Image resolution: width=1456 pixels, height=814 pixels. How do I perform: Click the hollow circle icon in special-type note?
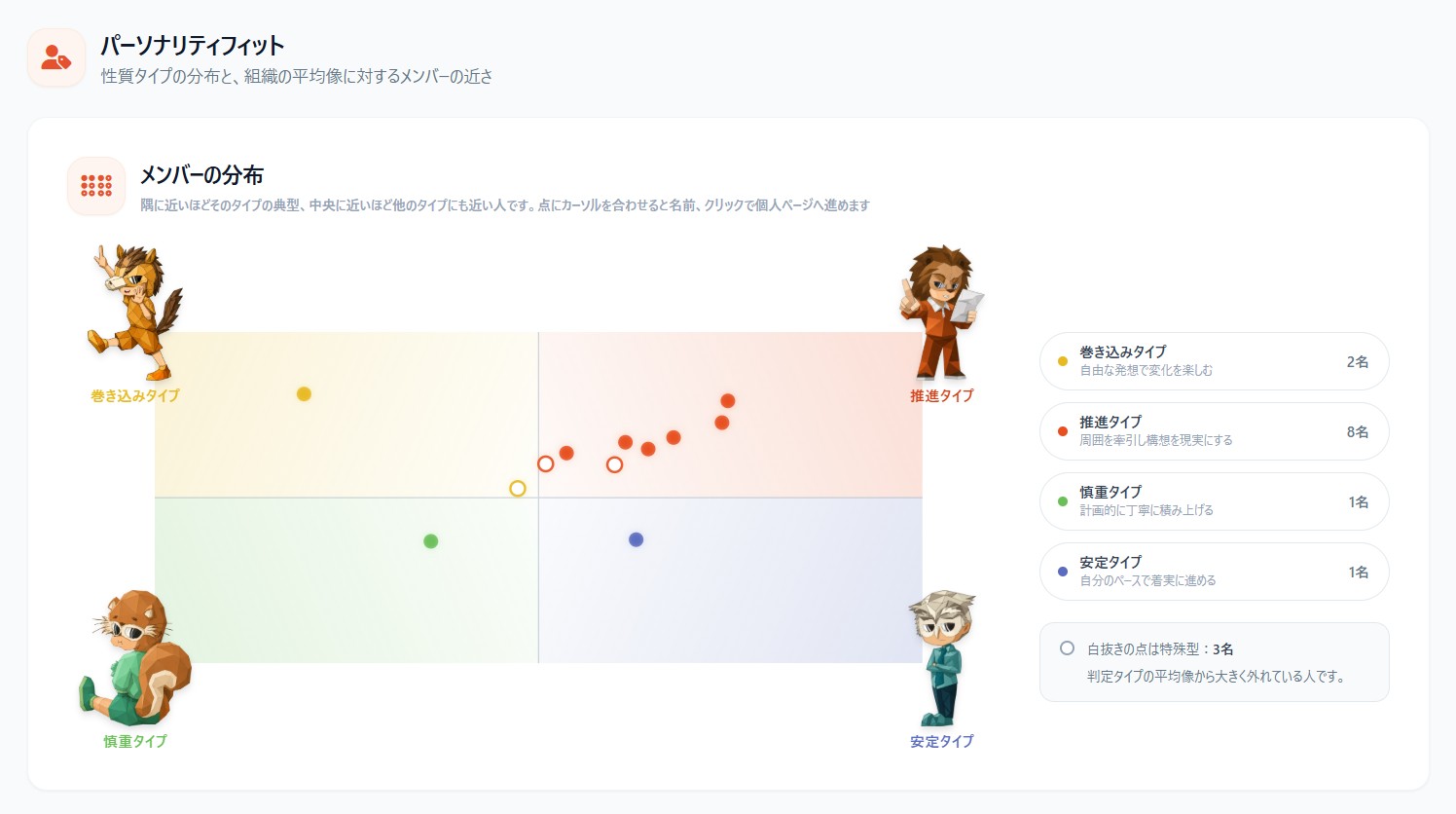tap(1067, 648)
